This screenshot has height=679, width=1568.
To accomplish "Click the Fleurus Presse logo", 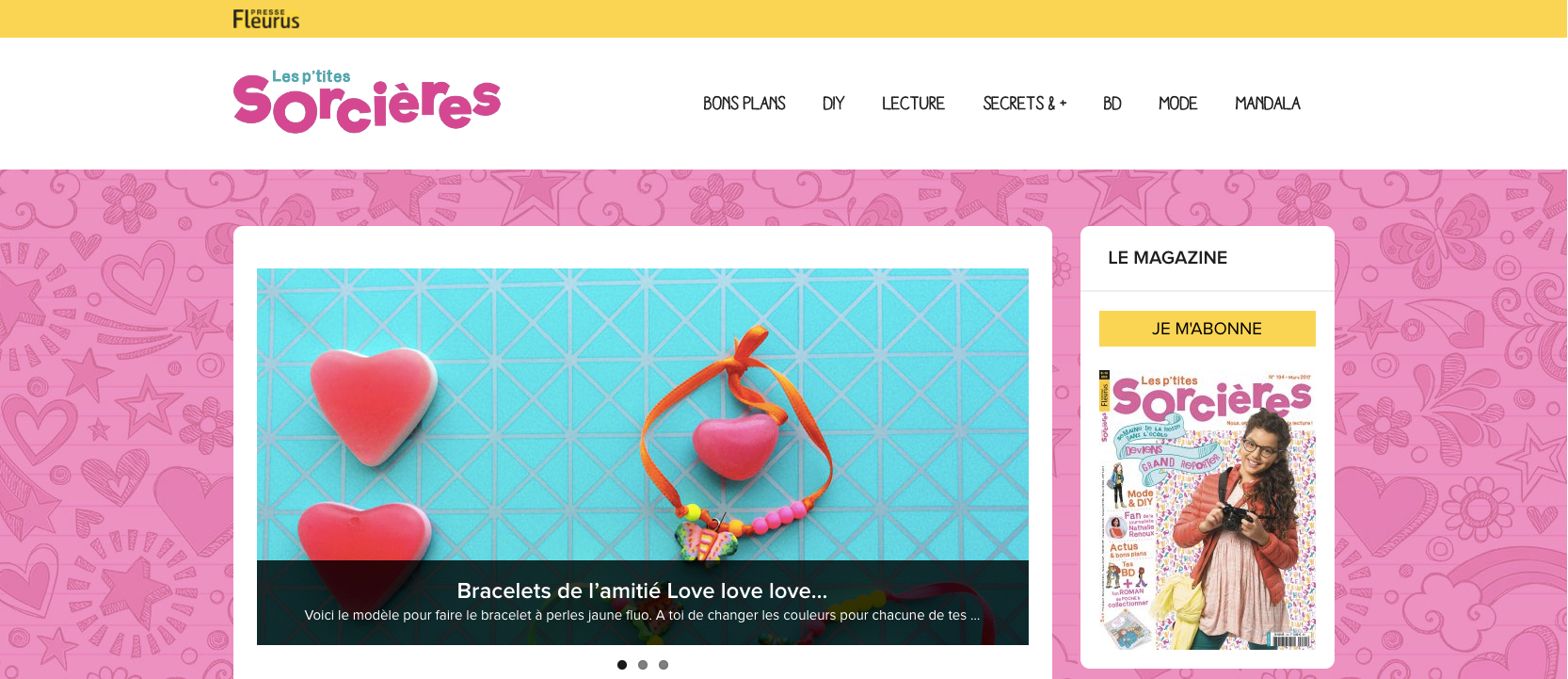I will 266,19.
